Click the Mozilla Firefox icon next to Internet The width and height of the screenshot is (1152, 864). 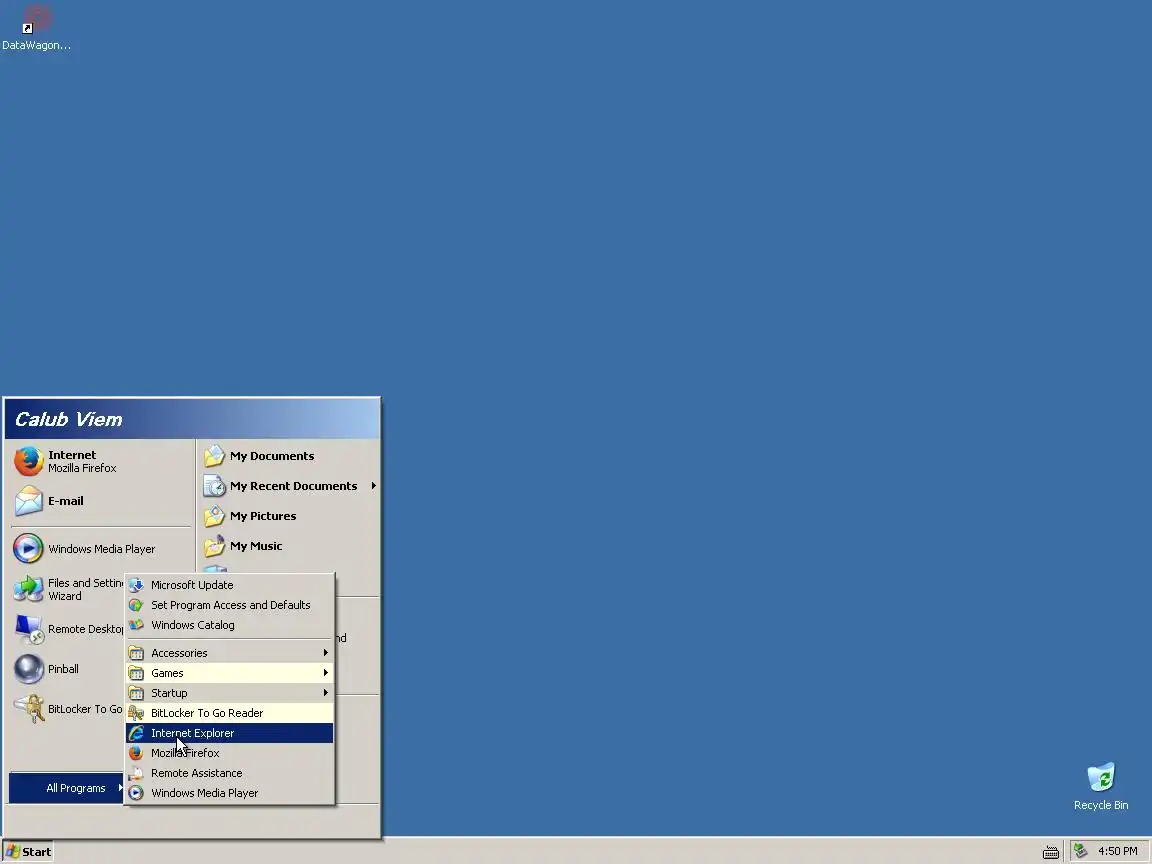point(29,461)
